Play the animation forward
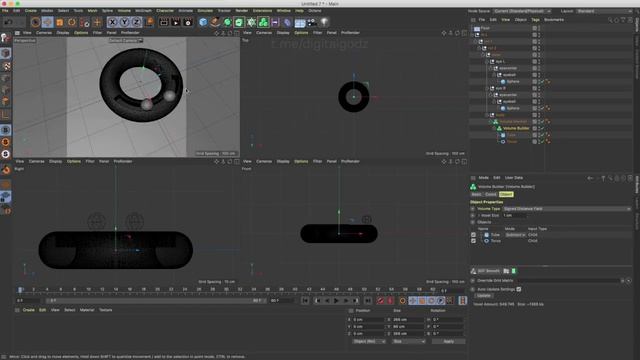 (336, 301)
